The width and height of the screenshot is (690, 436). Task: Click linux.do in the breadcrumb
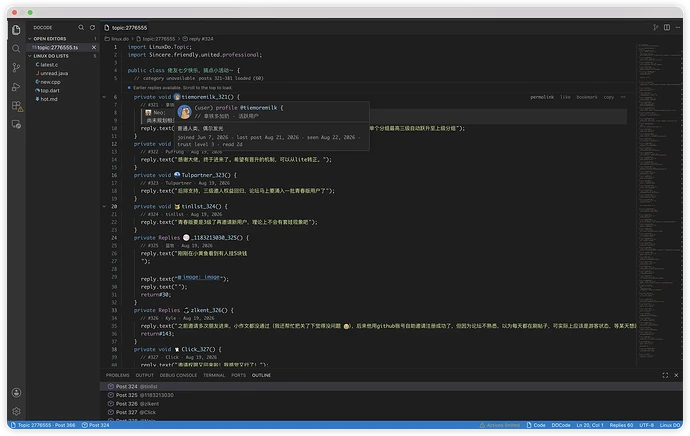(120, 39)
